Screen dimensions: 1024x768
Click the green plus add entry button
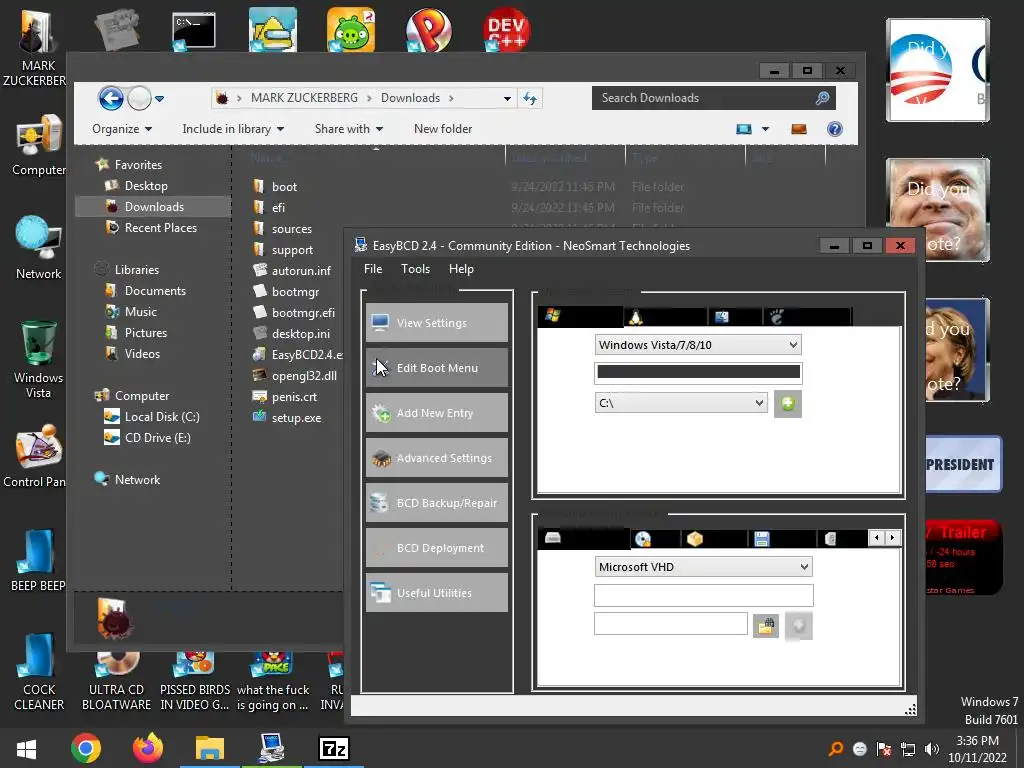[788, 404]
